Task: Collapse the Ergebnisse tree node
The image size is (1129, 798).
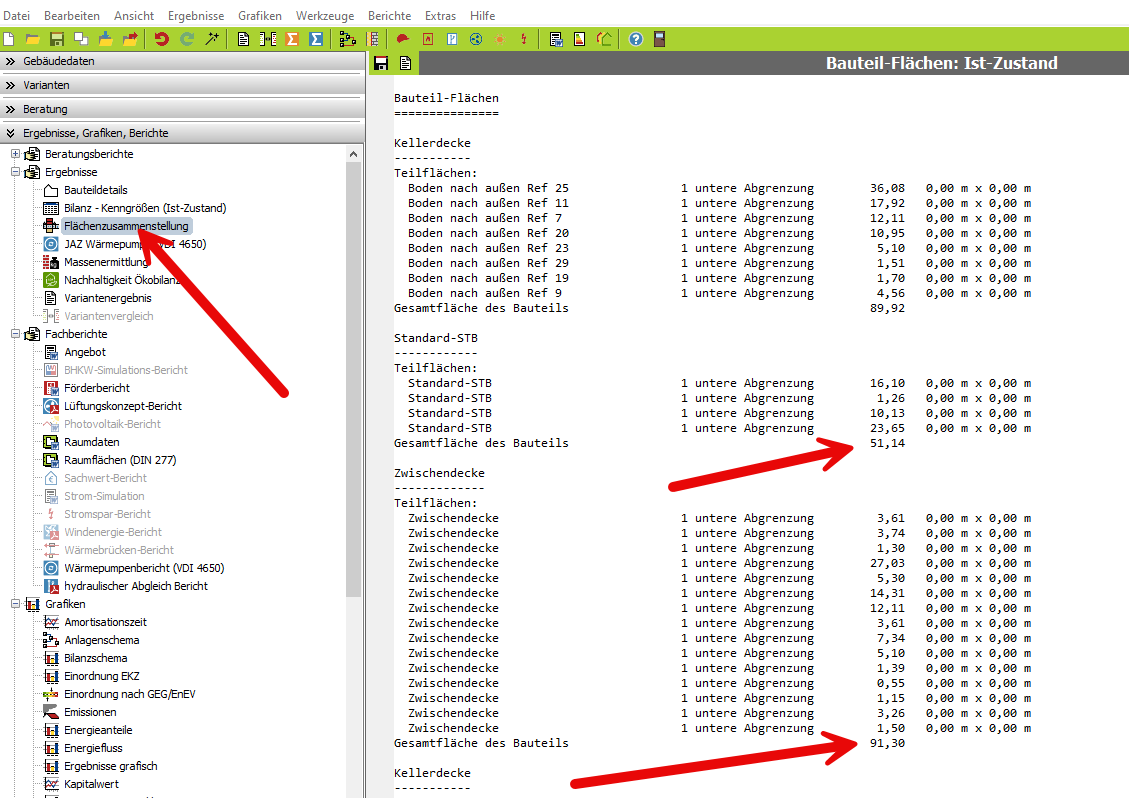Action: (x=15, y=172)
